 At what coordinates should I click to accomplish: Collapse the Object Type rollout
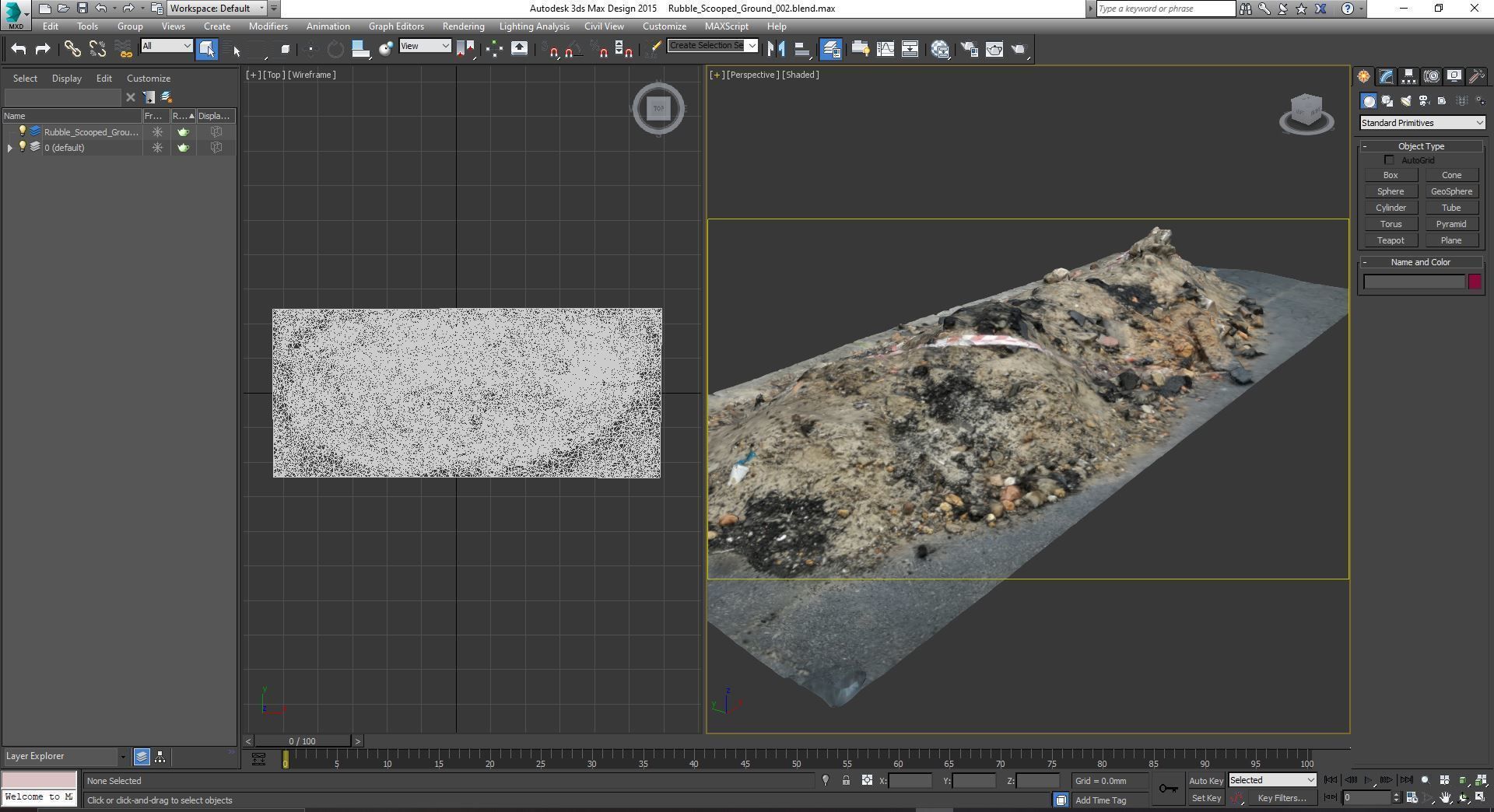tap(1421, 146)
